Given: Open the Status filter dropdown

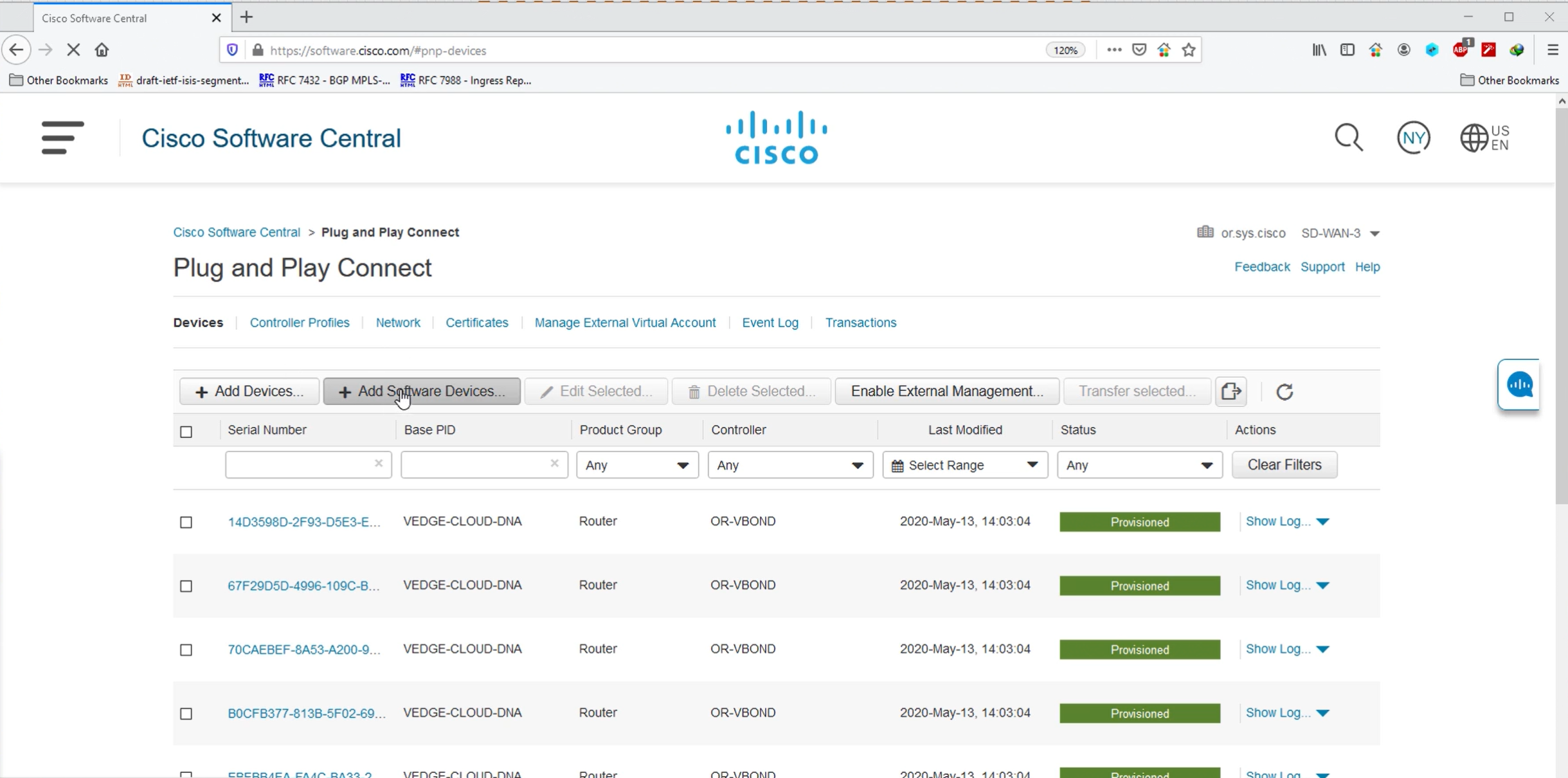Looking at the screenshot, I should (x=1139, y=465).
